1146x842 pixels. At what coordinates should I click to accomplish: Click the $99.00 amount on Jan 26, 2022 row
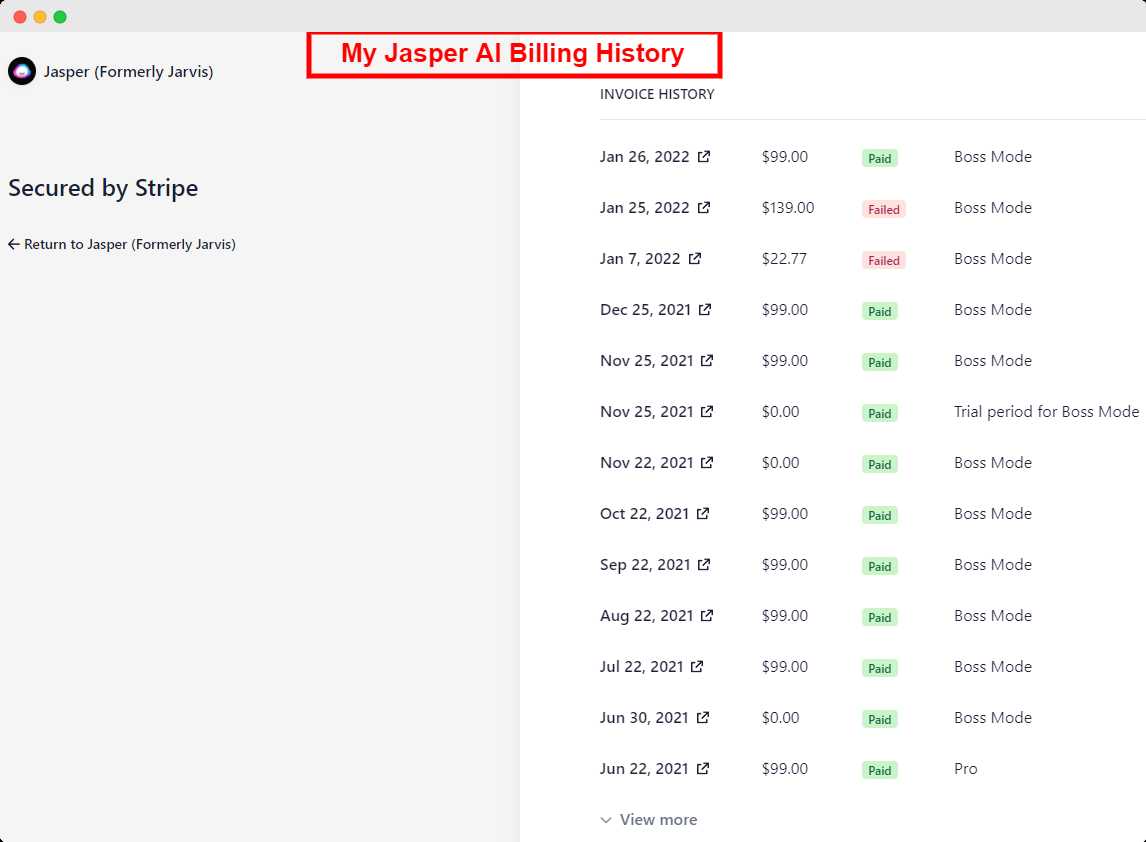point(785,156)
